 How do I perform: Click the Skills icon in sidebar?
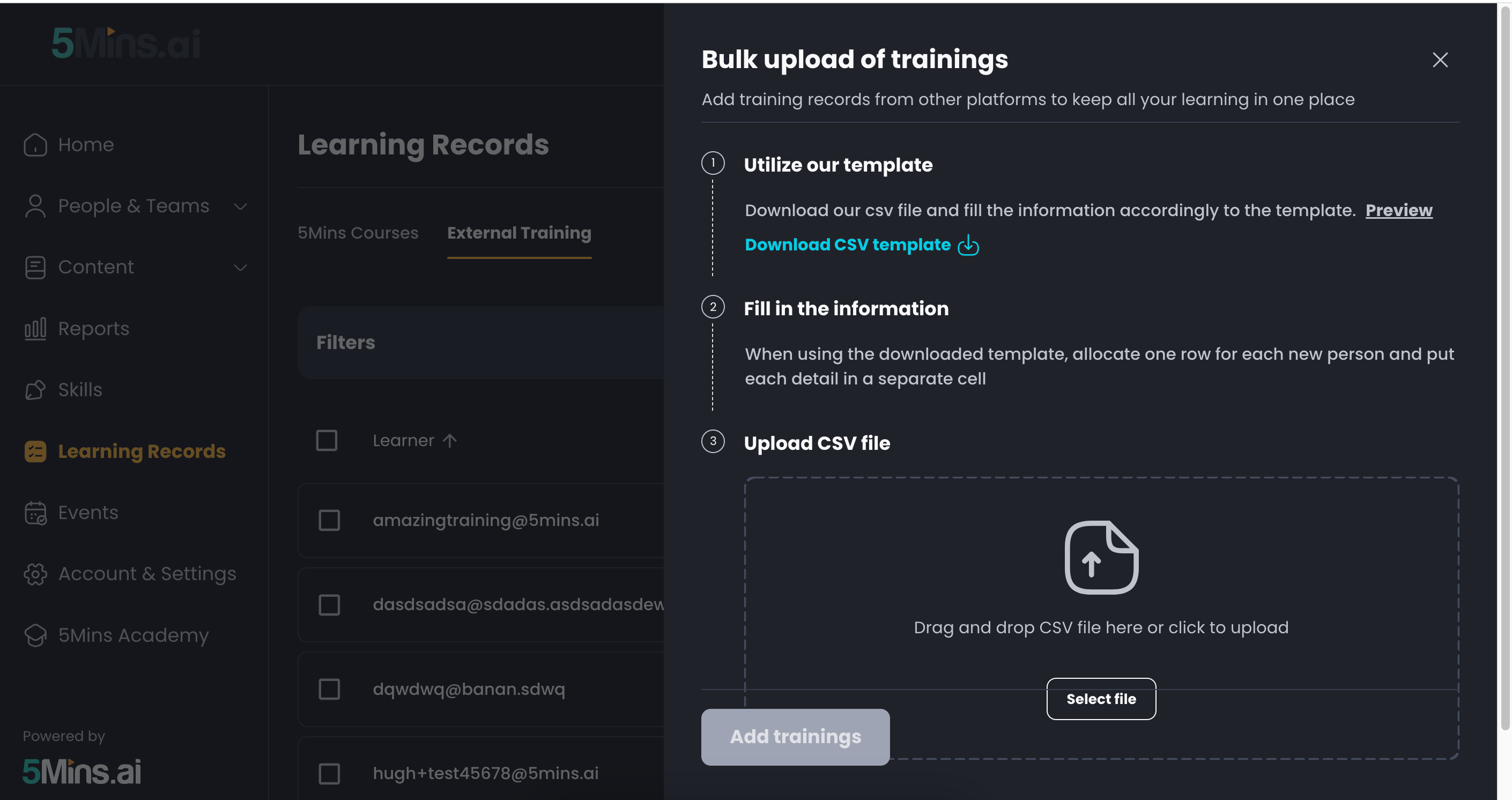[35, 390]
